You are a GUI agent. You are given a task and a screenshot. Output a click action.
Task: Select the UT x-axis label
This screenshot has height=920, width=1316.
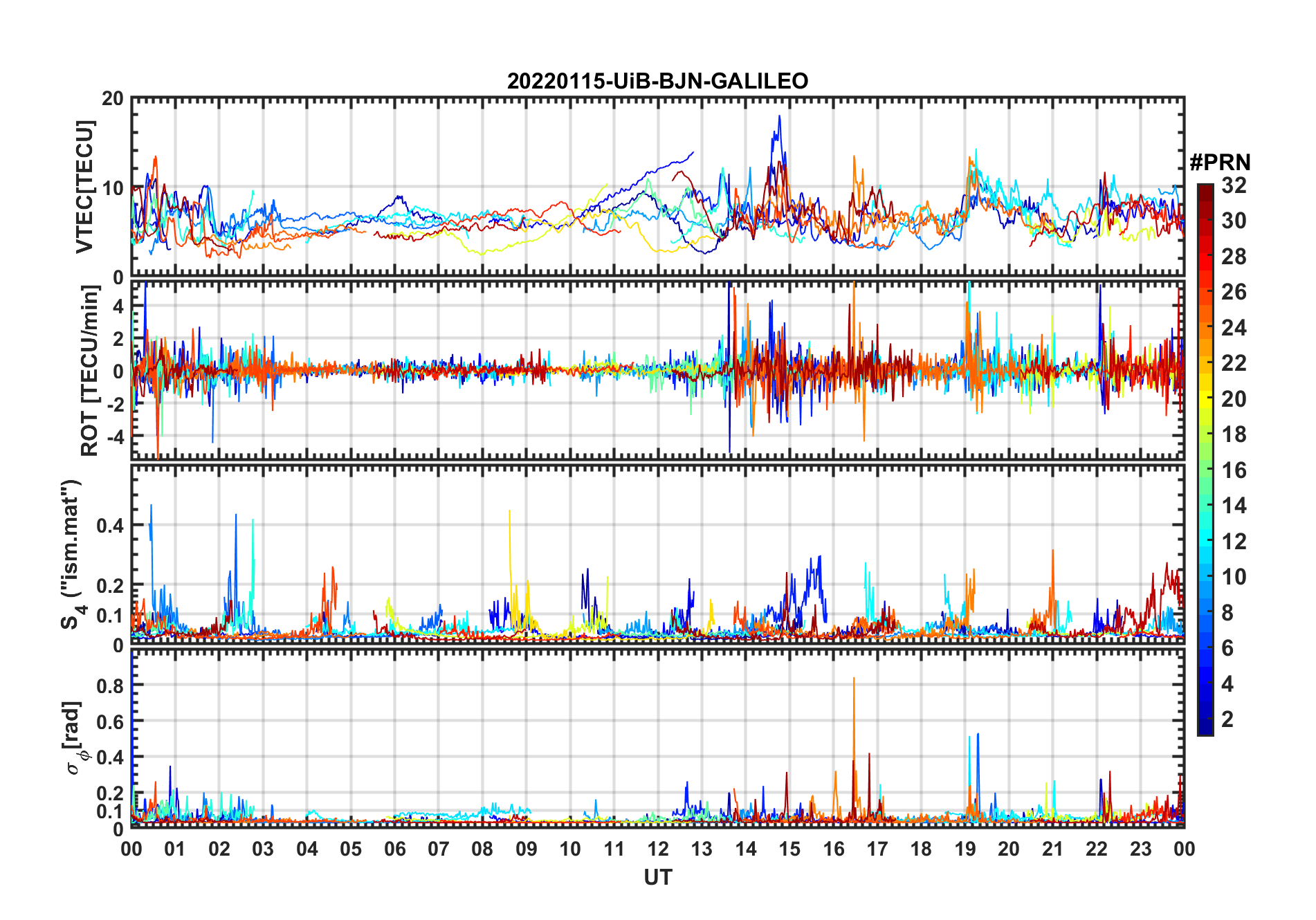(657, 877)
